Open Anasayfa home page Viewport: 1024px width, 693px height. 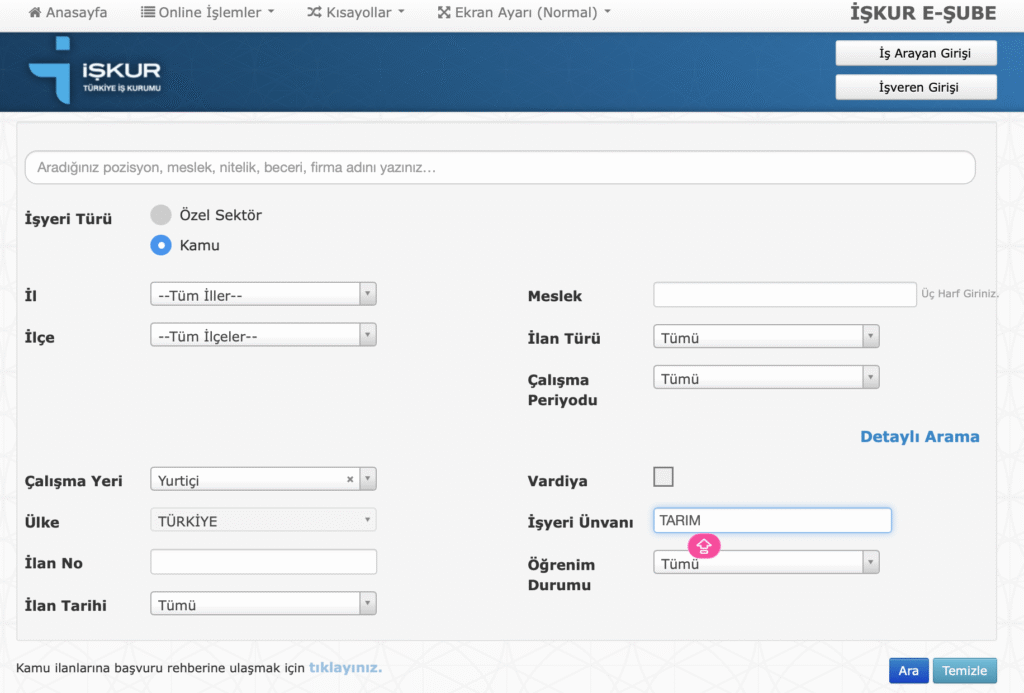point(68,13)
